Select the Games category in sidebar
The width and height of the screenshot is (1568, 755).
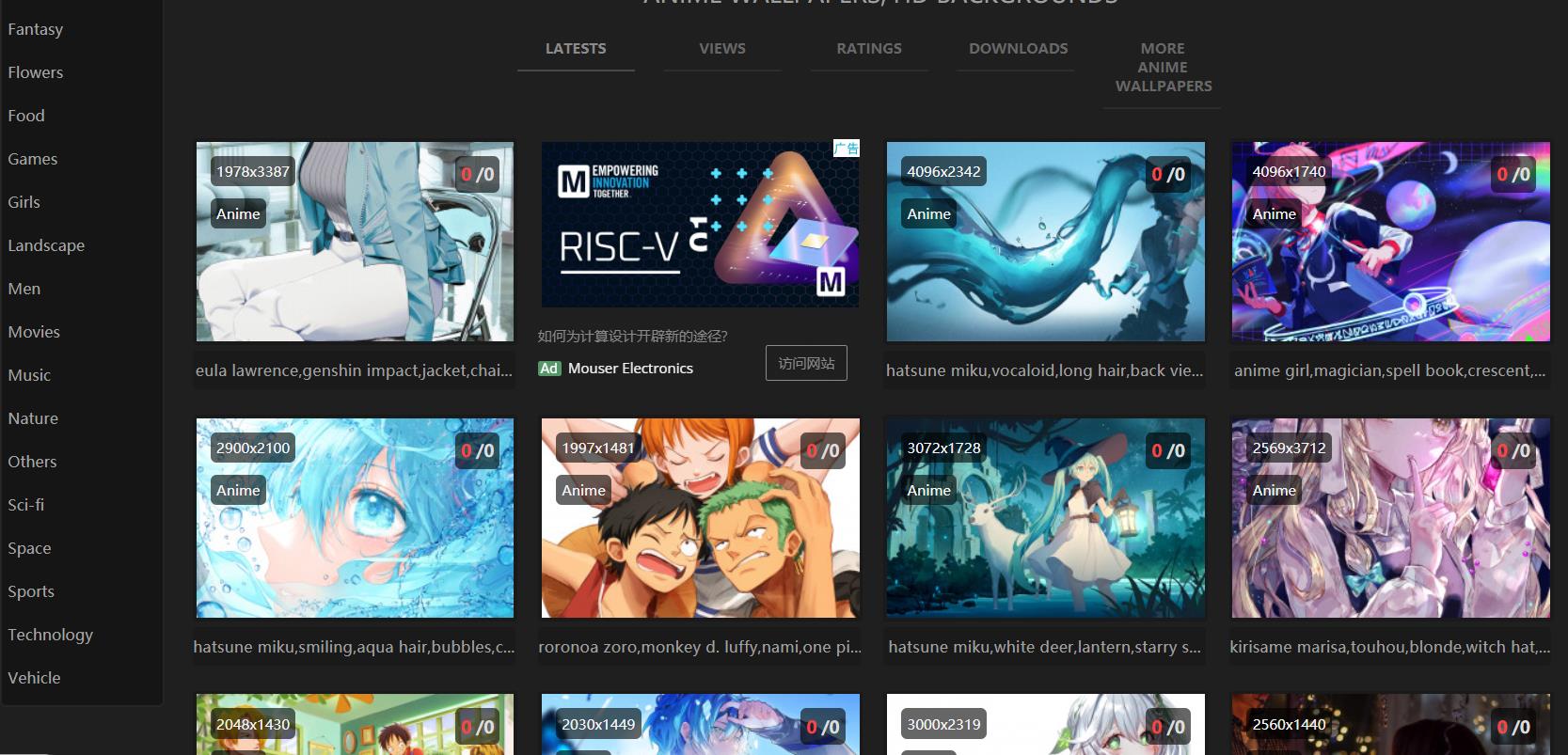coord(33,159)
